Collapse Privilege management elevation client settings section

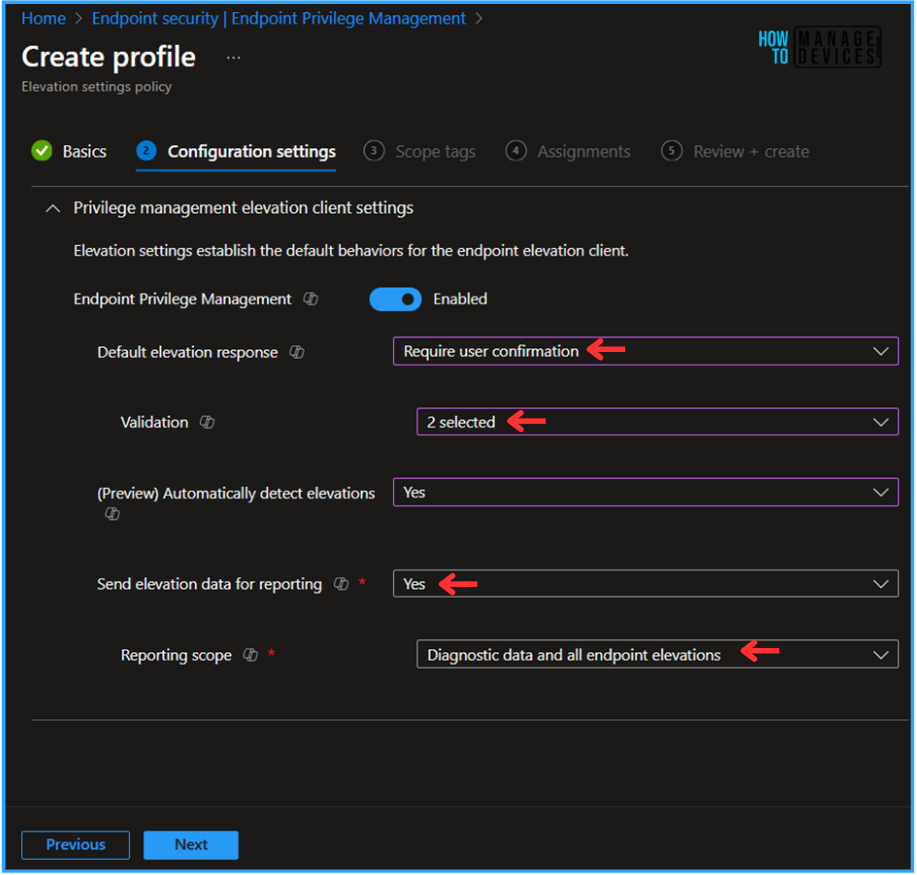point(53,208)
